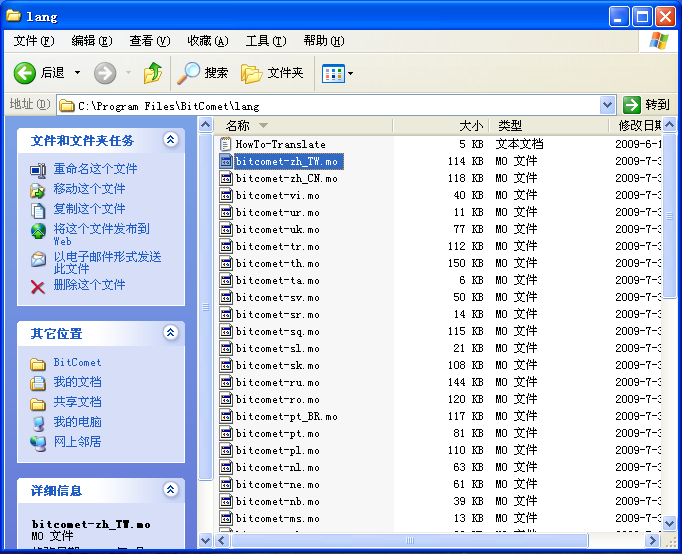Click the file list vertical scrollbar thumb
The width and height of the screenshot is (682, 554).
click(x=670, y=216)
